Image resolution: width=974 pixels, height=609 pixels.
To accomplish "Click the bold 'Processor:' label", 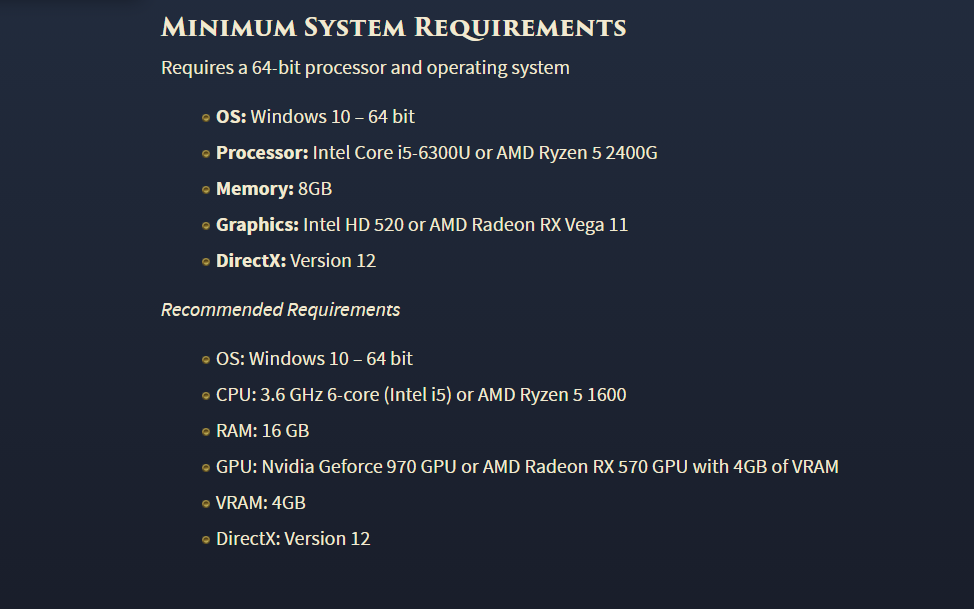I will click(262, 153).
